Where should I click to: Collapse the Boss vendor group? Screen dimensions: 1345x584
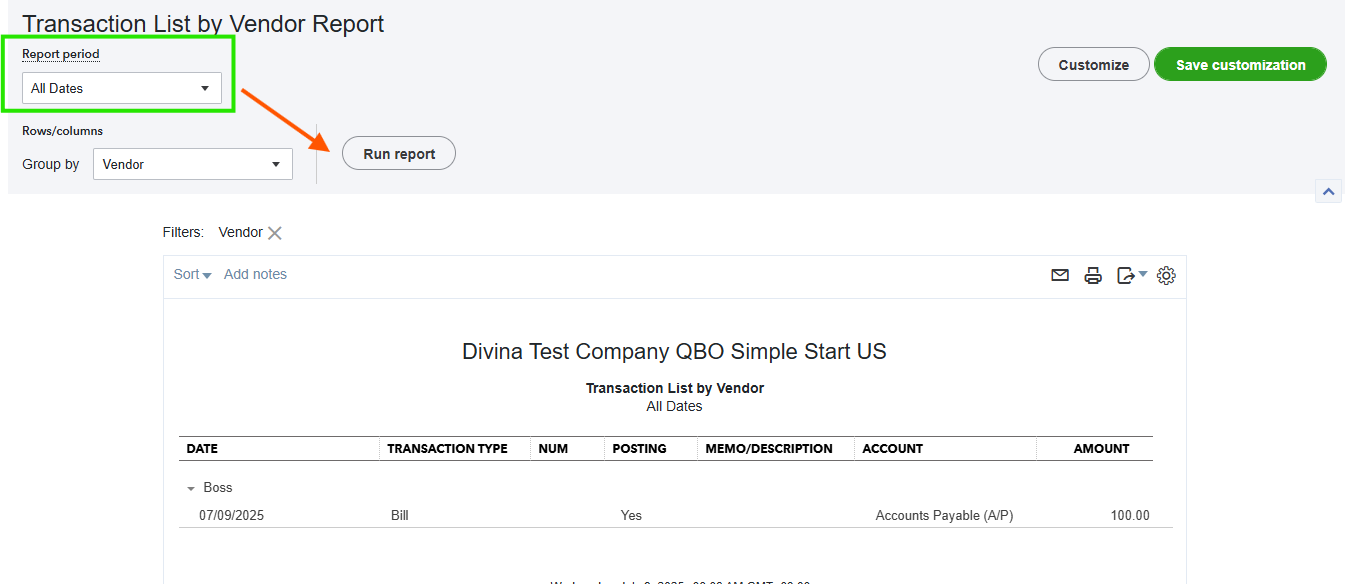point(190,488)
